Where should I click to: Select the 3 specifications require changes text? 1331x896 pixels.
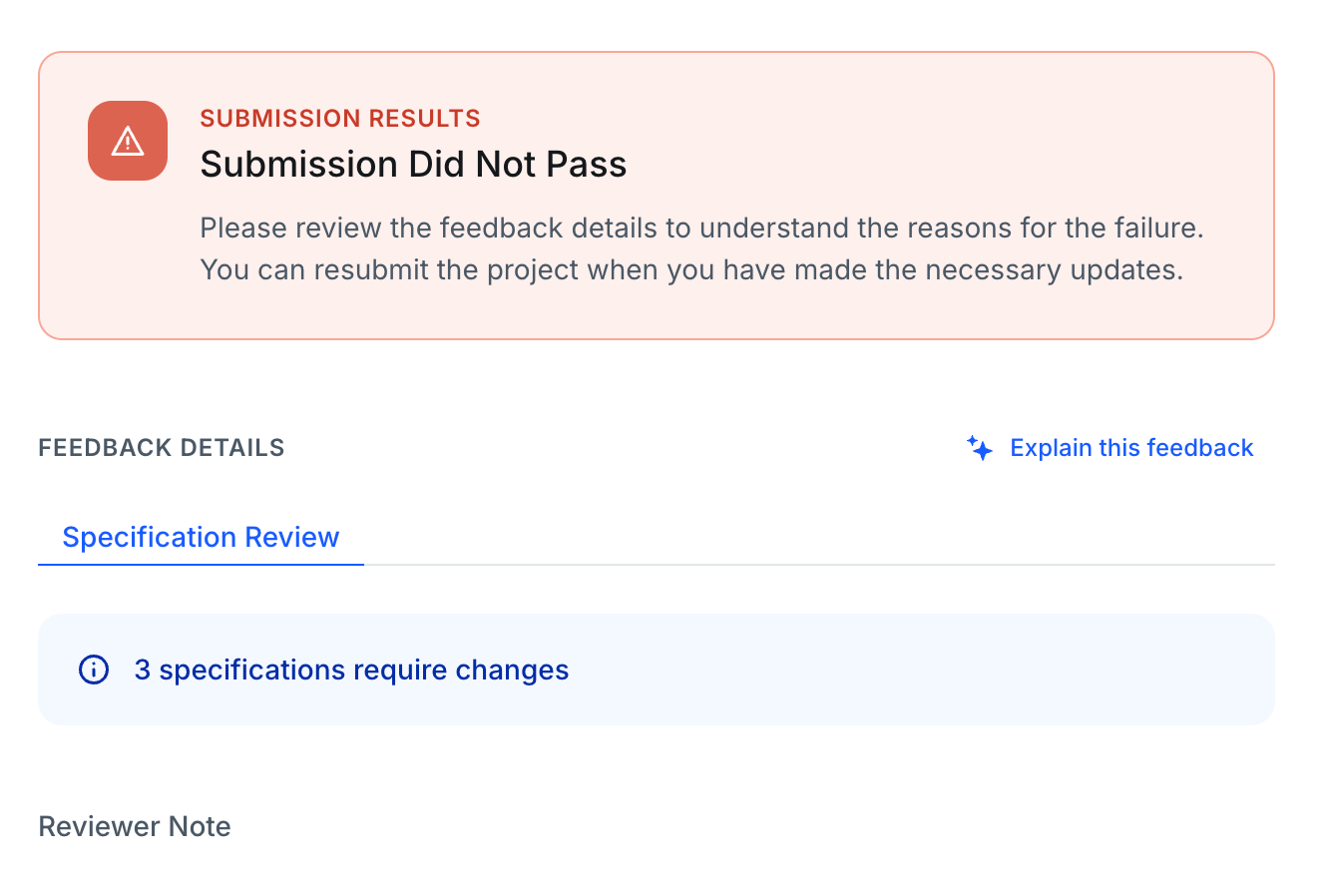point(351,670)
